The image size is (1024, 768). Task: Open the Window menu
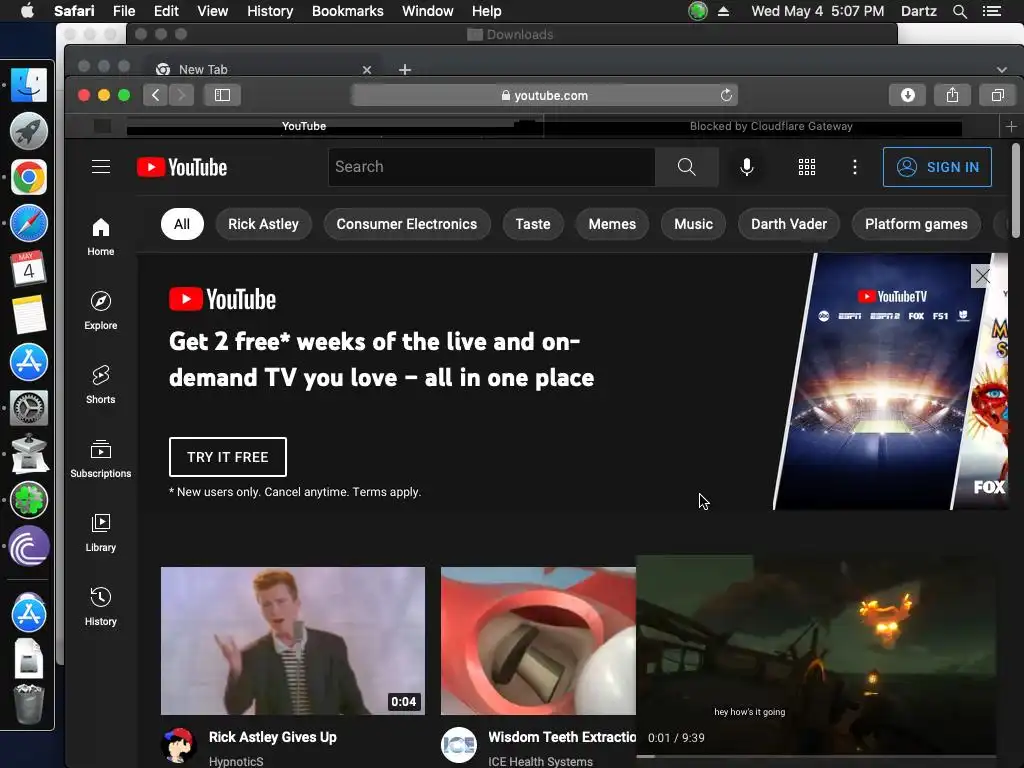[428, 11]
